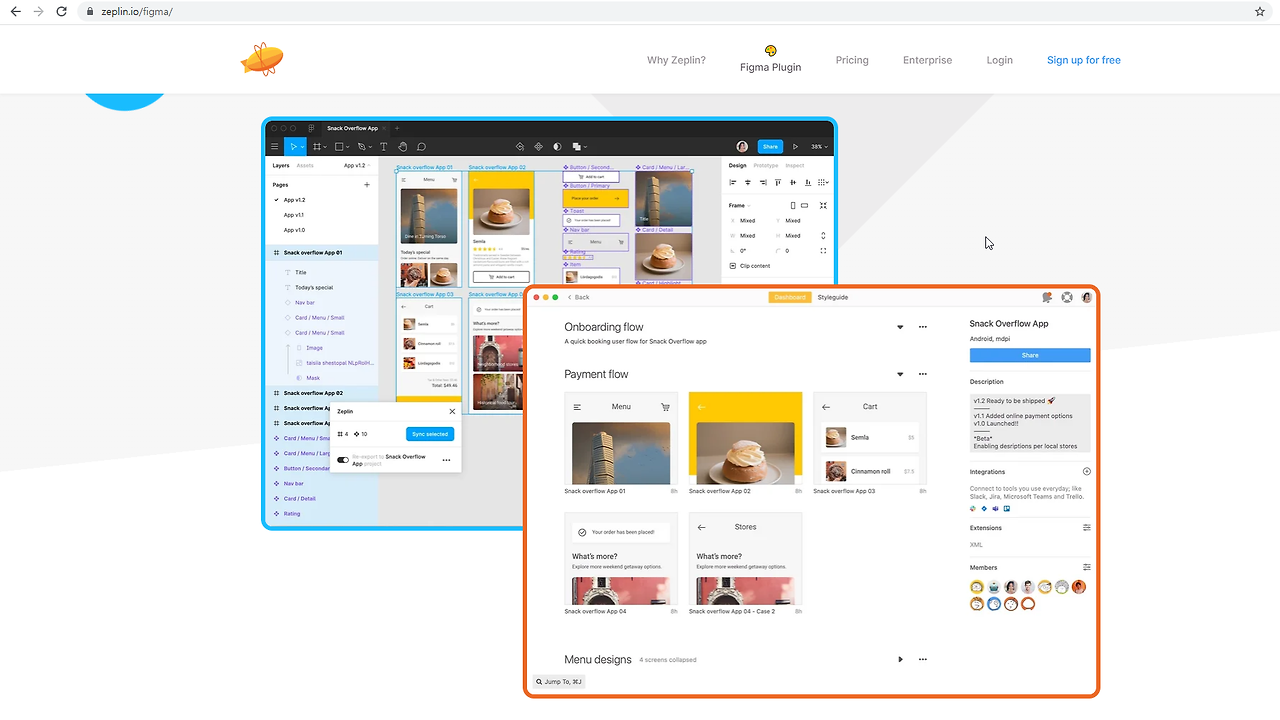Add a new Figma tab with plus

(397, 128)
